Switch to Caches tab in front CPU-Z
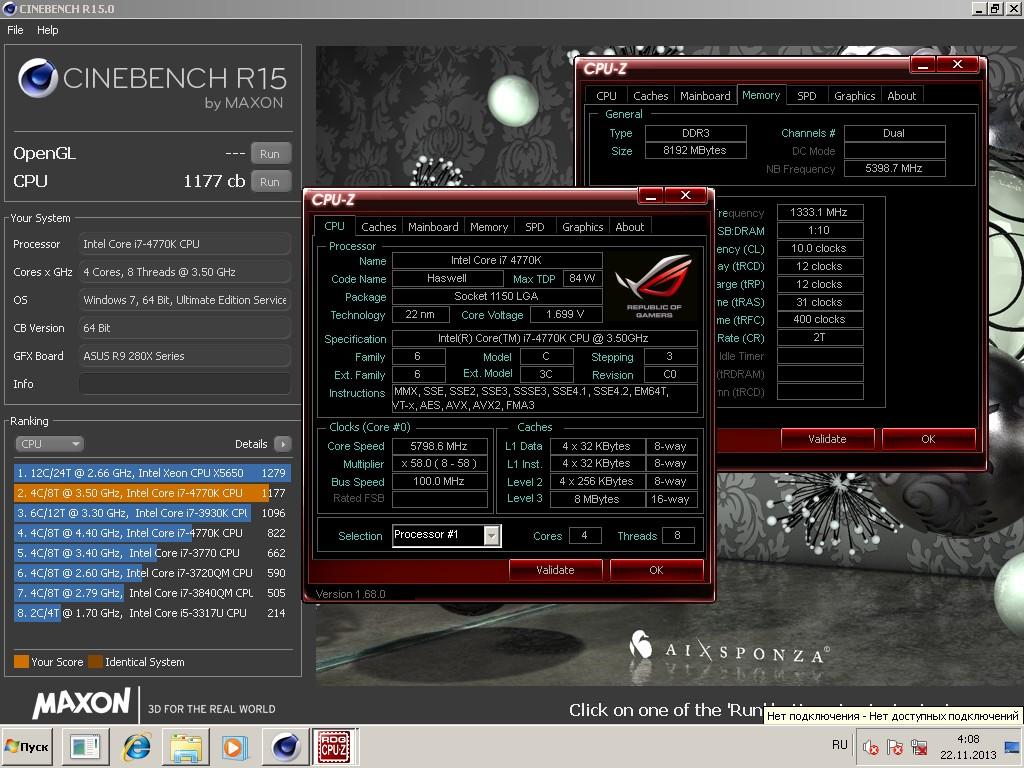Viewport: 1024px width, 768px height. (379, 227)
